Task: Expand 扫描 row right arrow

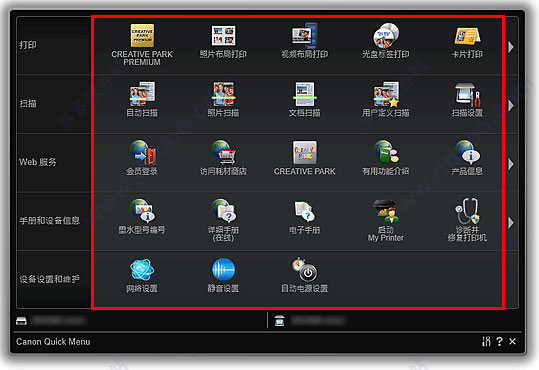Action: coord(511,105)
